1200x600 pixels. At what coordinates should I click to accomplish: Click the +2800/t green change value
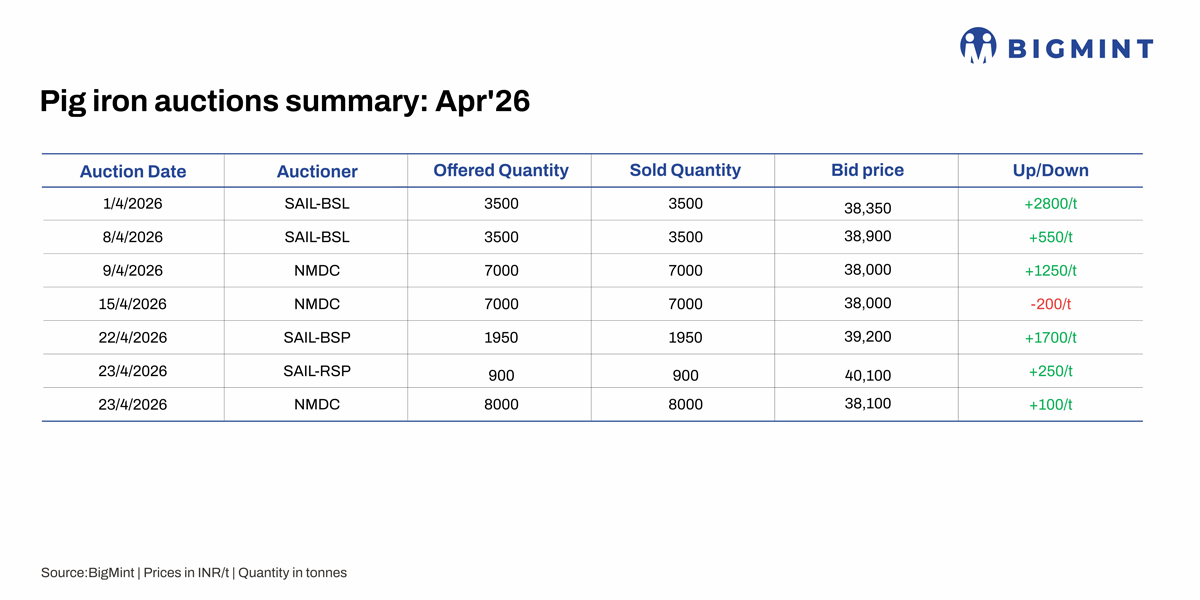1051,203
